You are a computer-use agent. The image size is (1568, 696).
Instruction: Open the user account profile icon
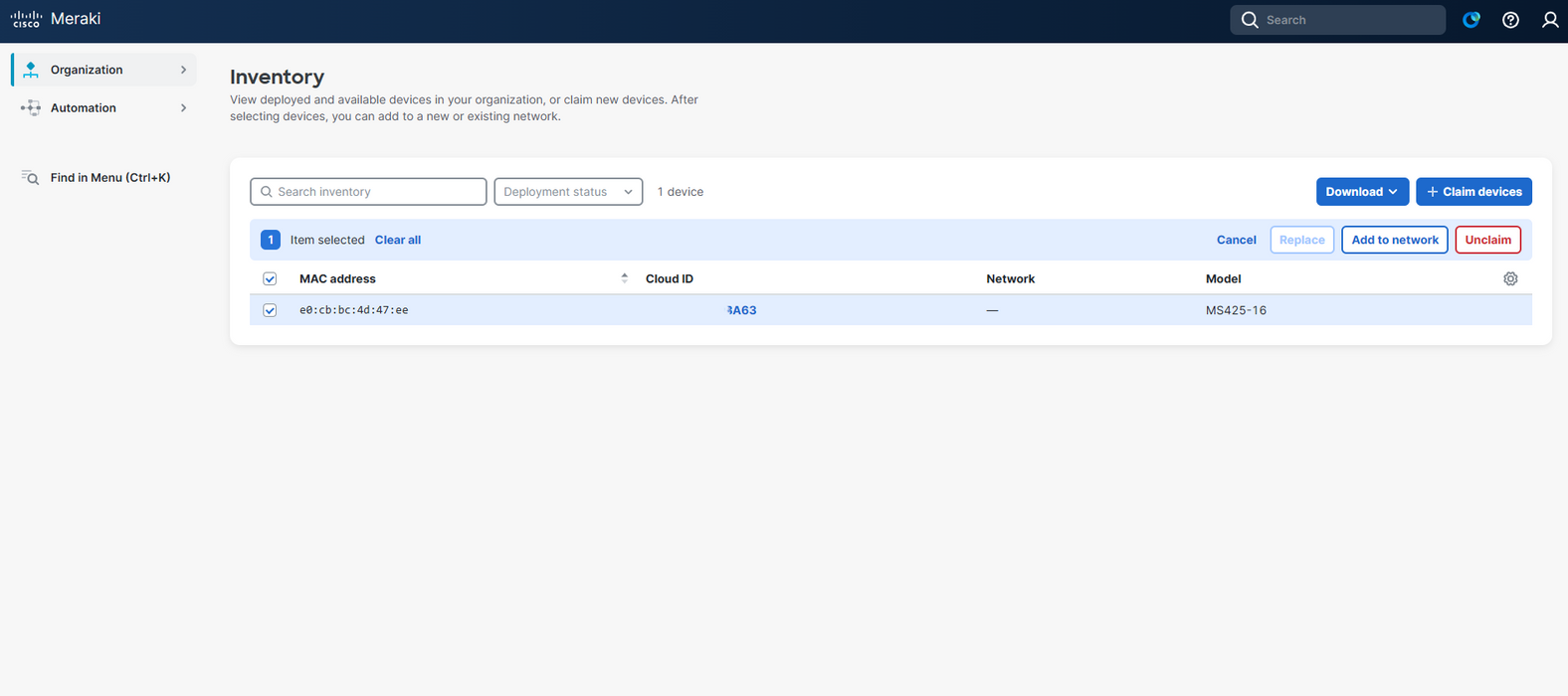[1550, 20]
